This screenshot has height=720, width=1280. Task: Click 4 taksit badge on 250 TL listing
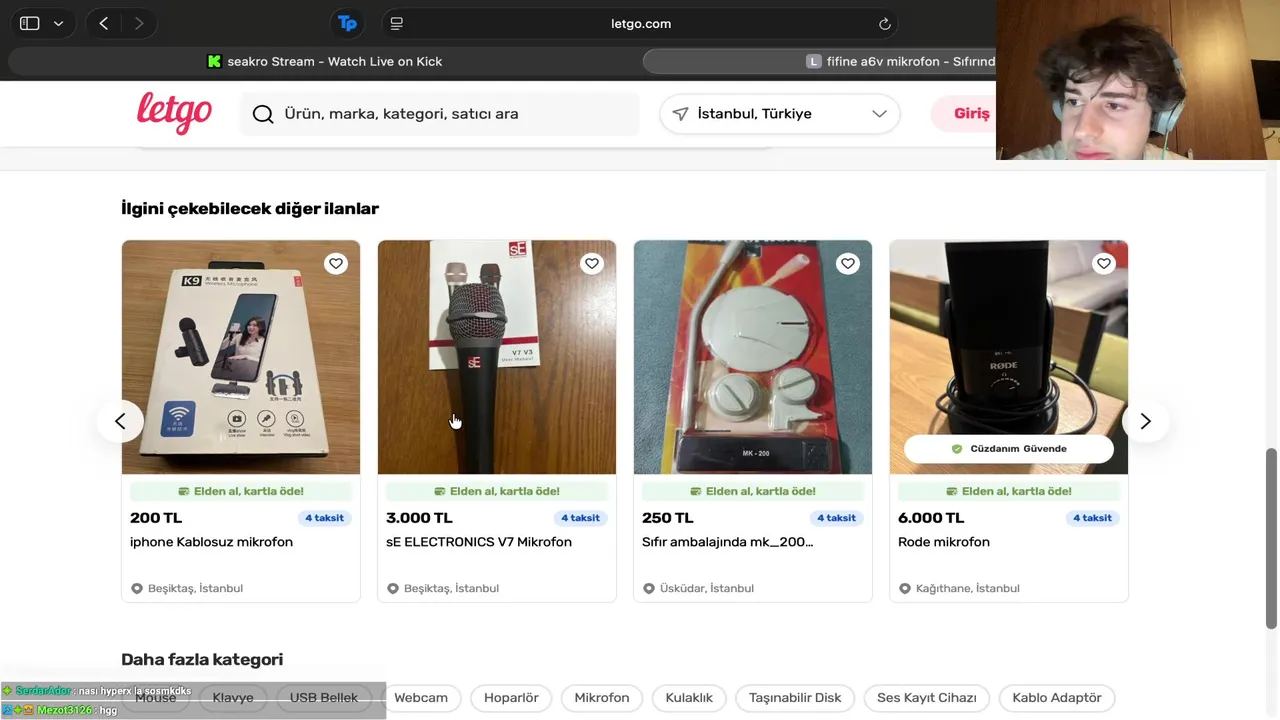click(836, 518)
